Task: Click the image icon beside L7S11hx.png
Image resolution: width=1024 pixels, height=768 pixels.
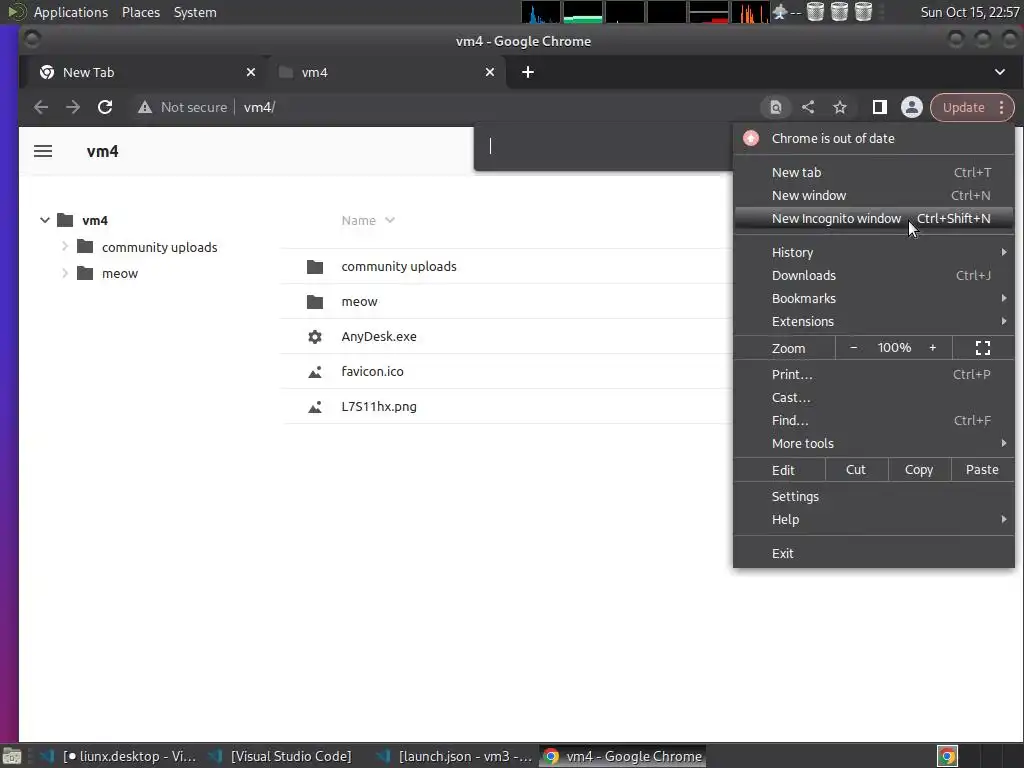Action: [x=315, y=406]
